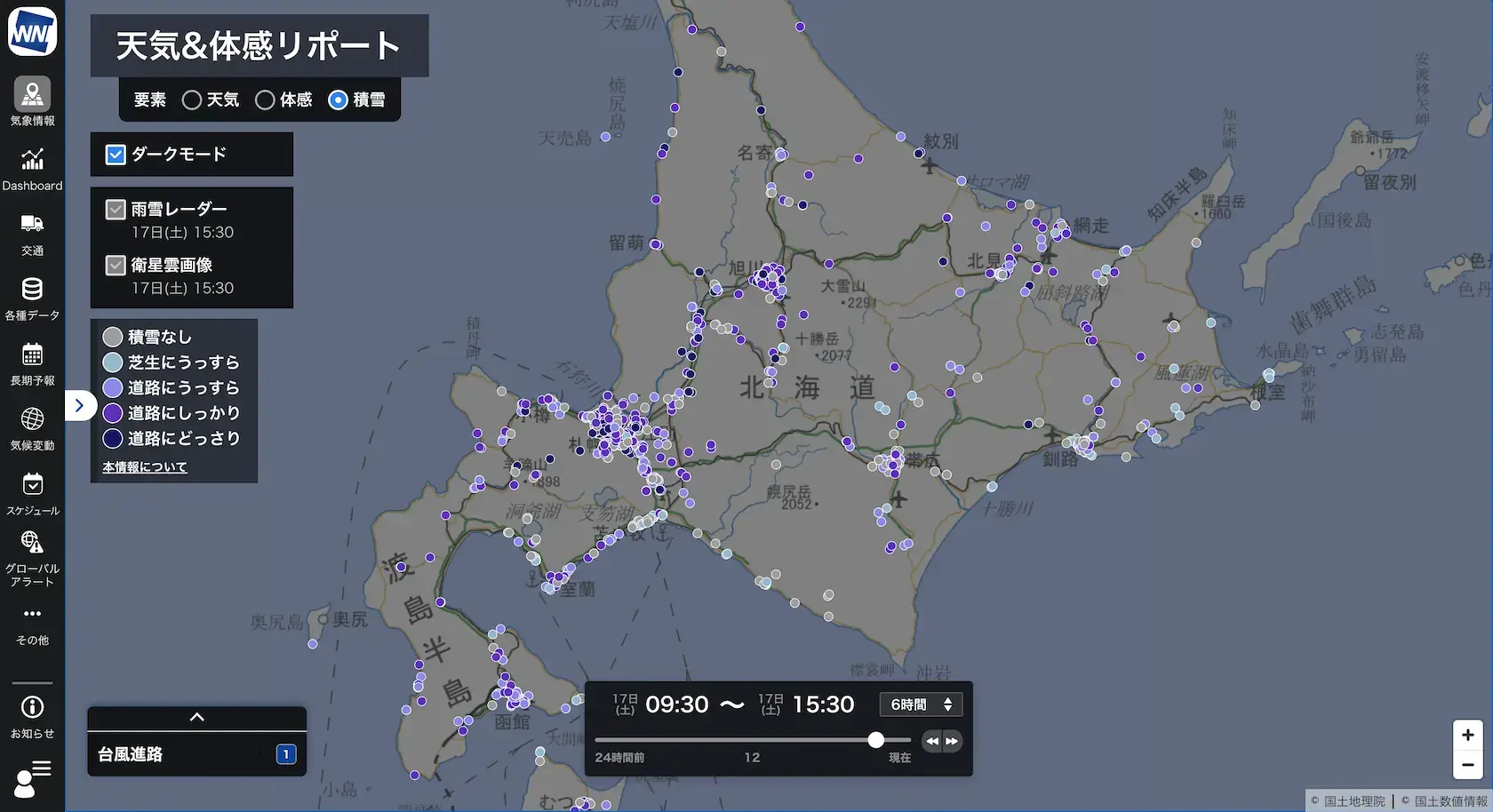The image size is (1493, 812).
Task: Click the timeline slider handle
Action: 875,740
